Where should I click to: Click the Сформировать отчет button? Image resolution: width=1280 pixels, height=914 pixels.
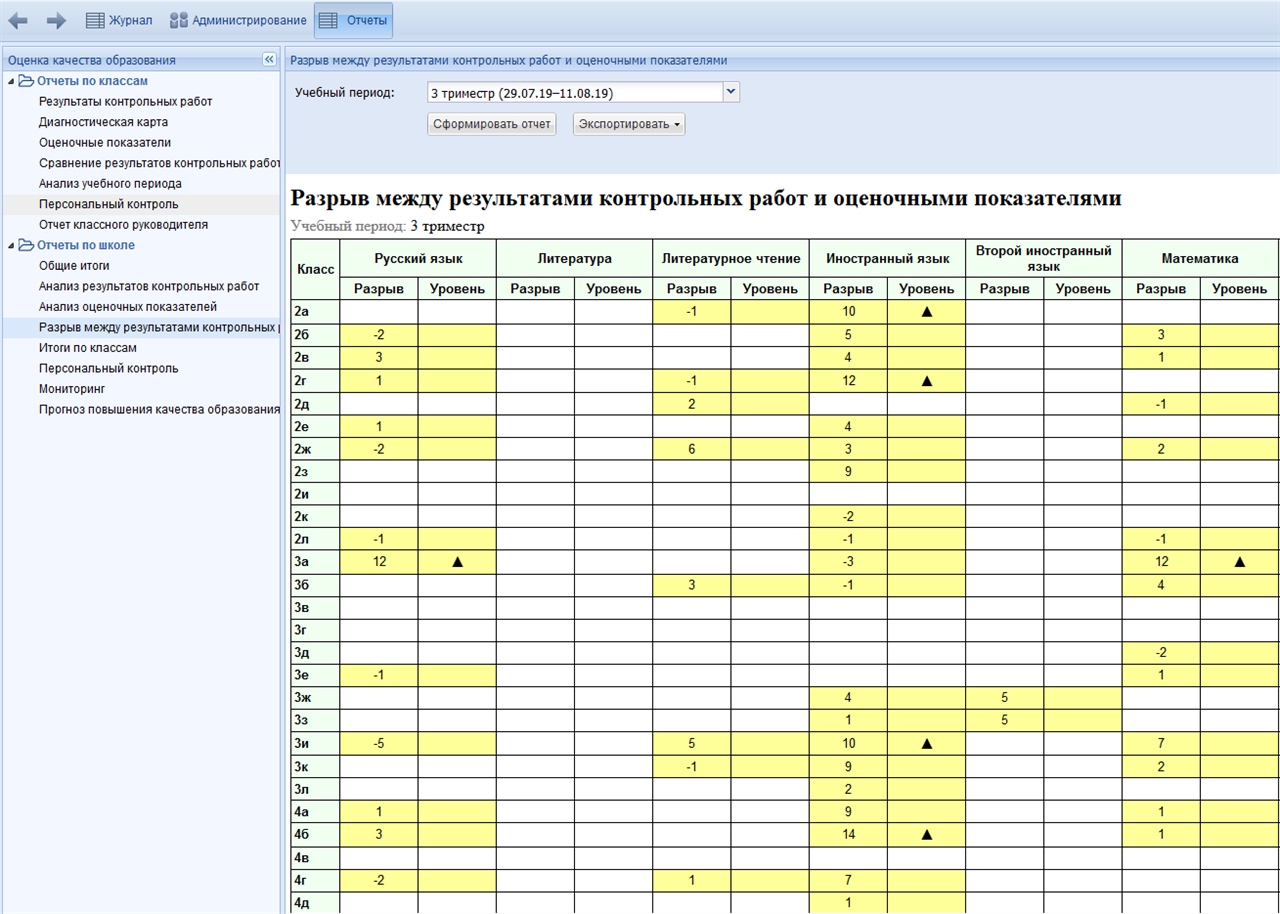coord(491,124)
